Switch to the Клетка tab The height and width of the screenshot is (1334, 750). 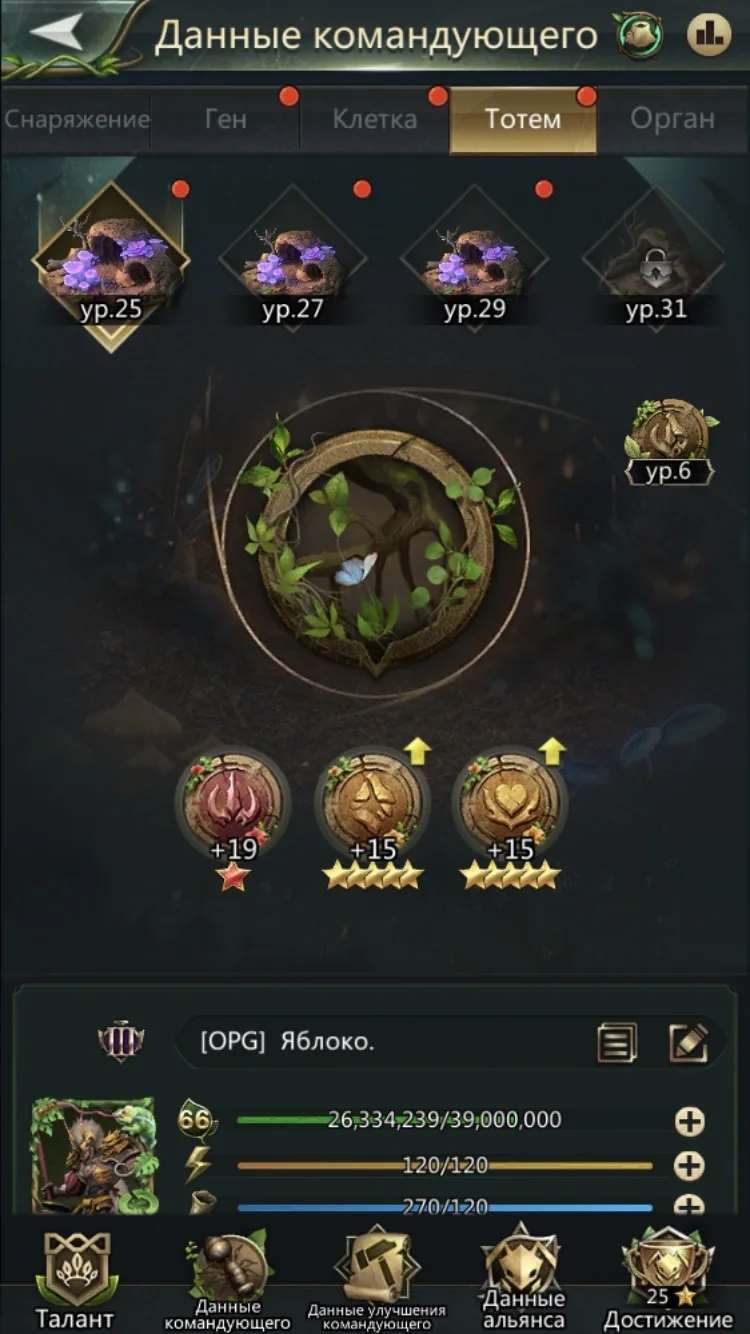[375, 120]
